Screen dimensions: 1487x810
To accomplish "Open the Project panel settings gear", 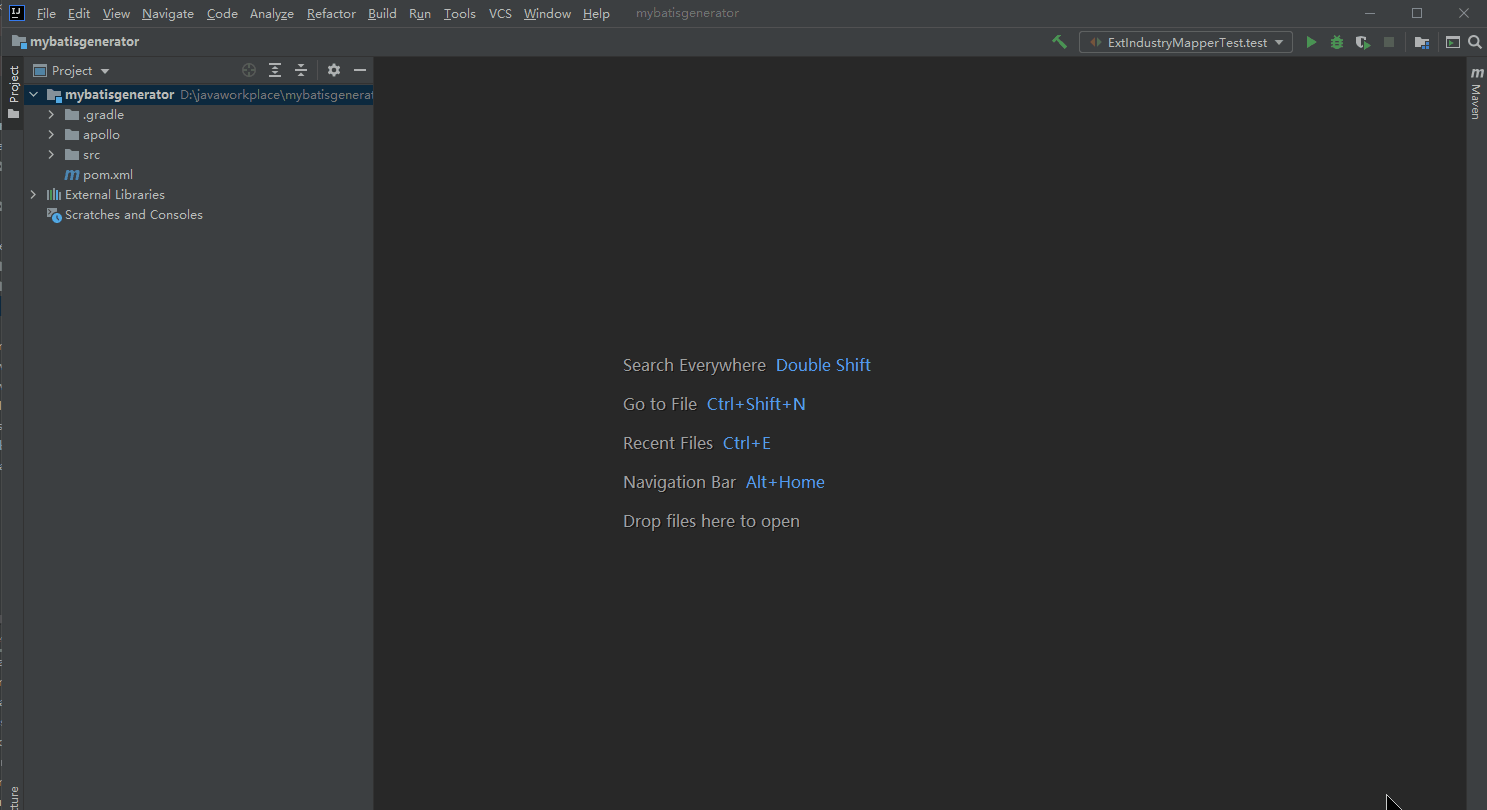I will point(333,70).
